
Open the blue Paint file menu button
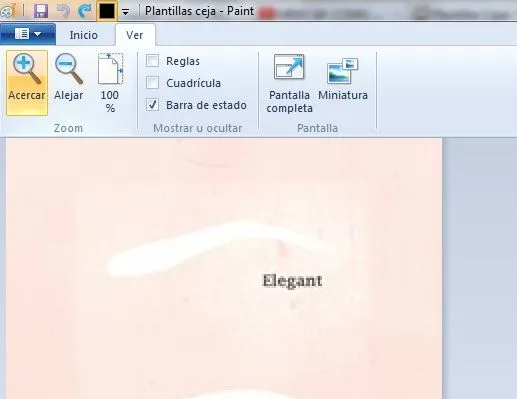pos(28,34)
